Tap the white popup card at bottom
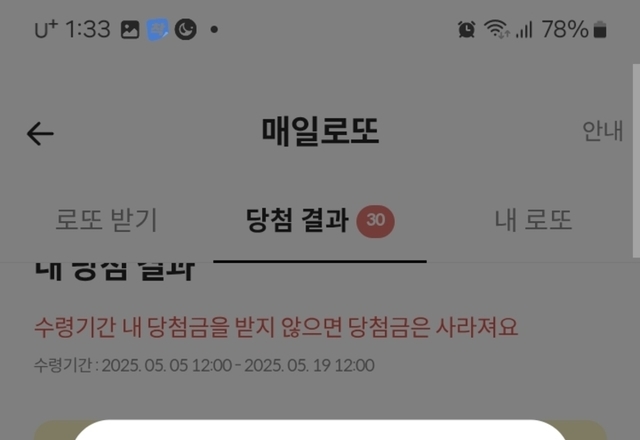The image size is (640, 440). pyautogui.click(x=320, y=430)
